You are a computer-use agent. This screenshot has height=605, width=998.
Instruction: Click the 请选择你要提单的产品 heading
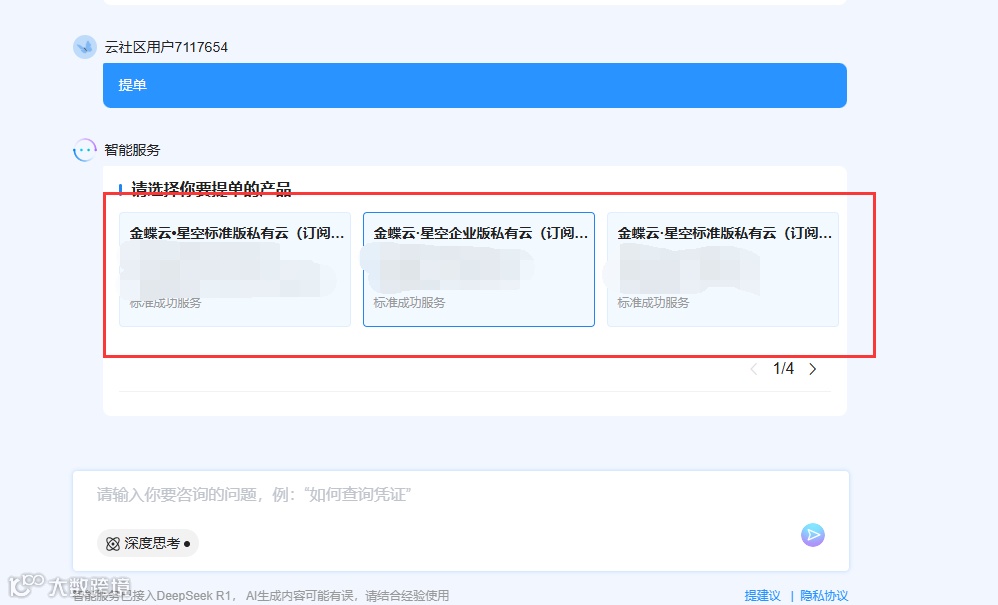coord(211,189)
